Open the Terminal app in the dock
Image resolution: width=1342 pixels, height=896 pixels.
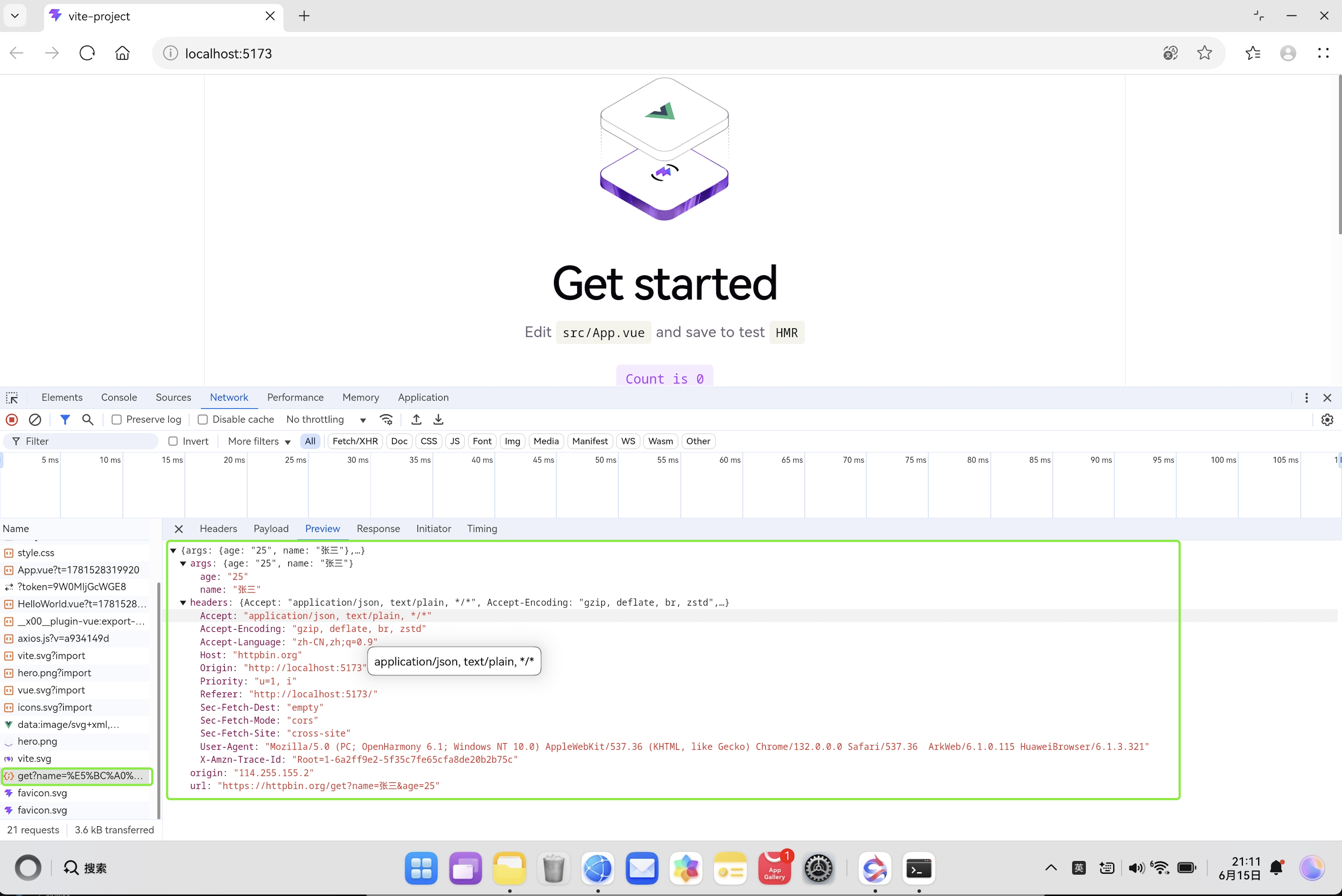(x=919, y=868)
